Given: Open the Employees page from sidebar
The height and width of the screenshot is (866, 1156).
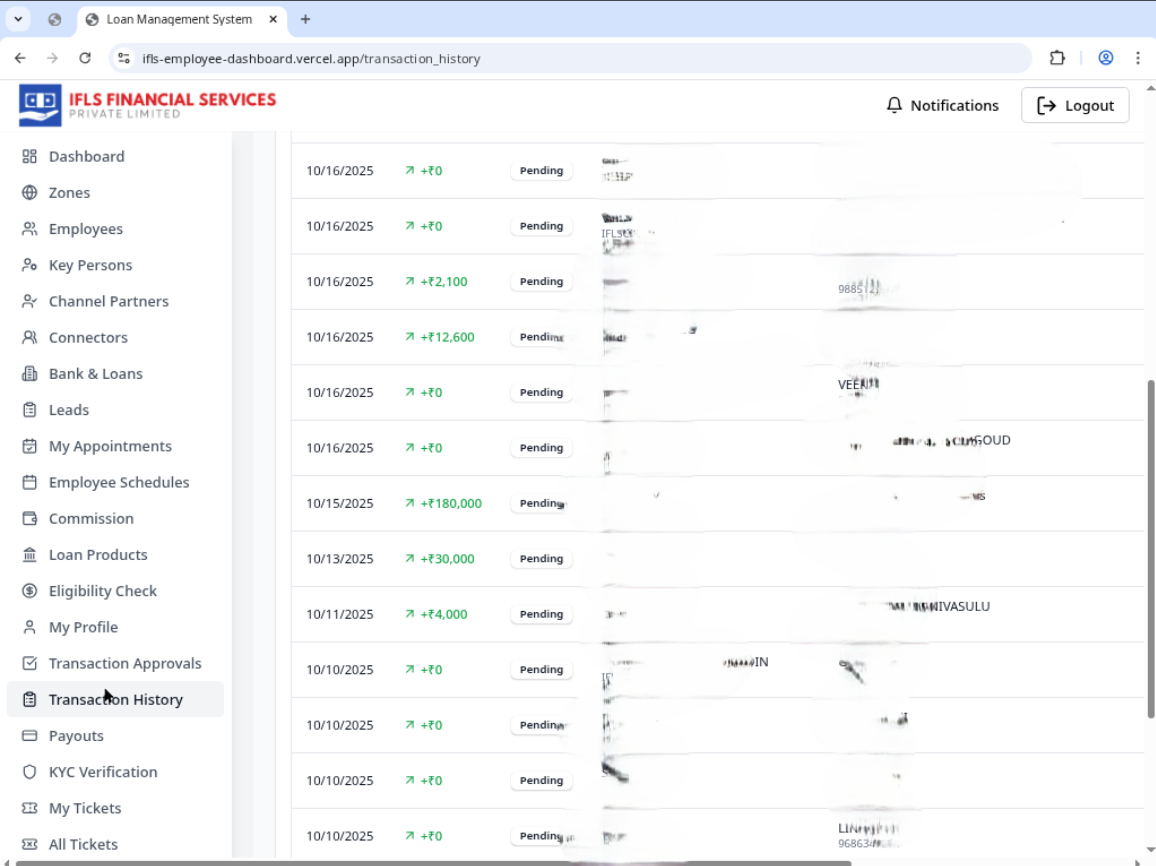Looking at the screenshot, I should pos(86,229).
